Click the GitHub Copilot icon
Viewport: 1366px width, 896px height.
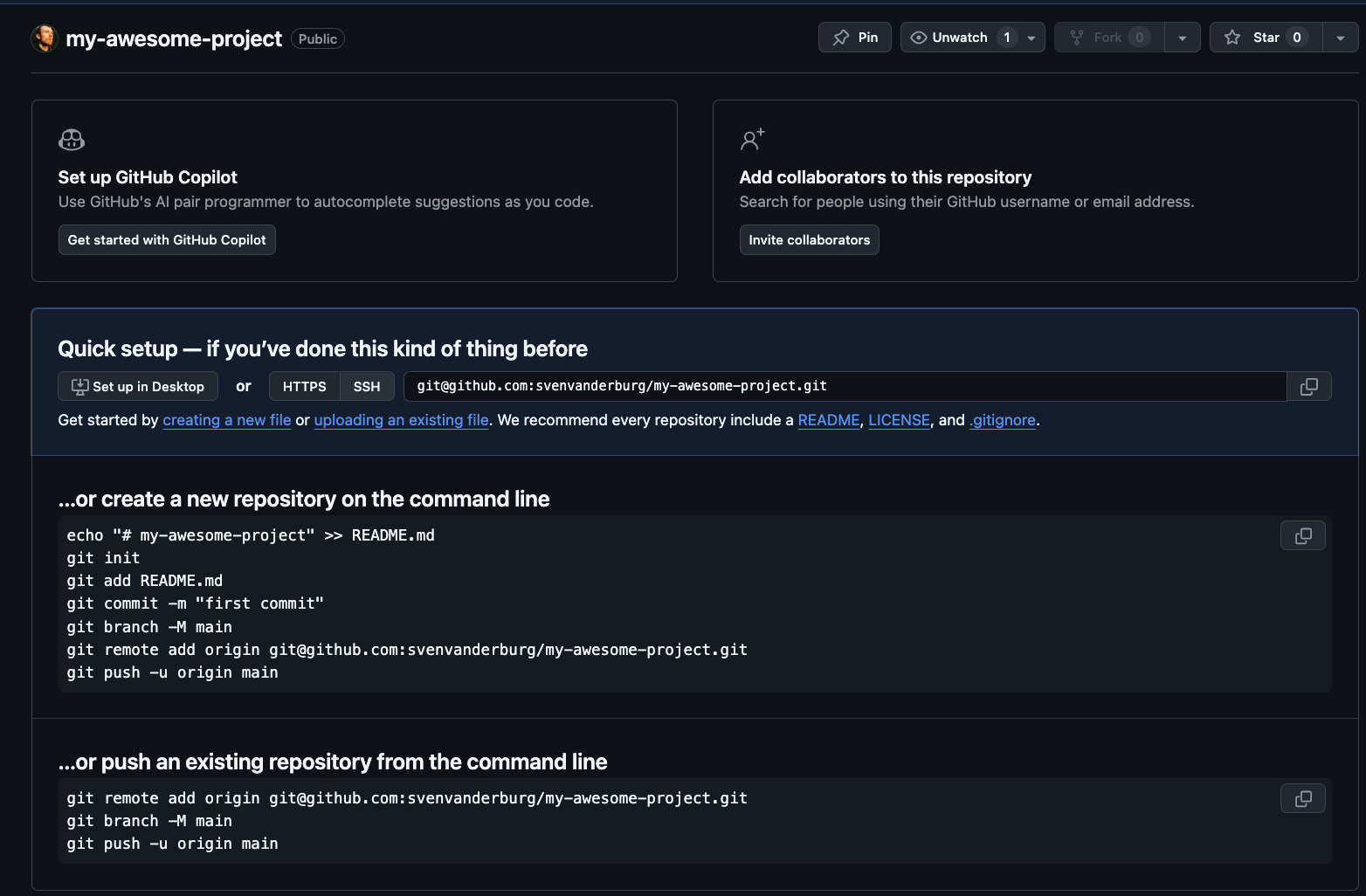coord(72,140)
